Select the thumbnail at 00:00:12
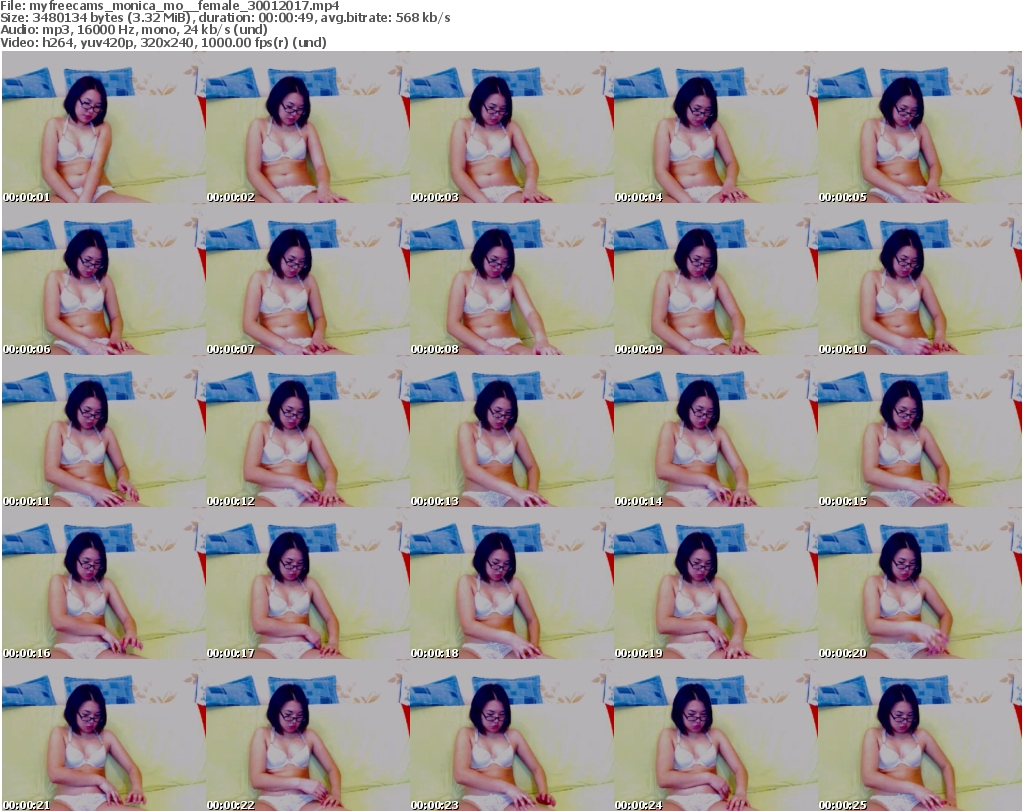 point(308,432)
